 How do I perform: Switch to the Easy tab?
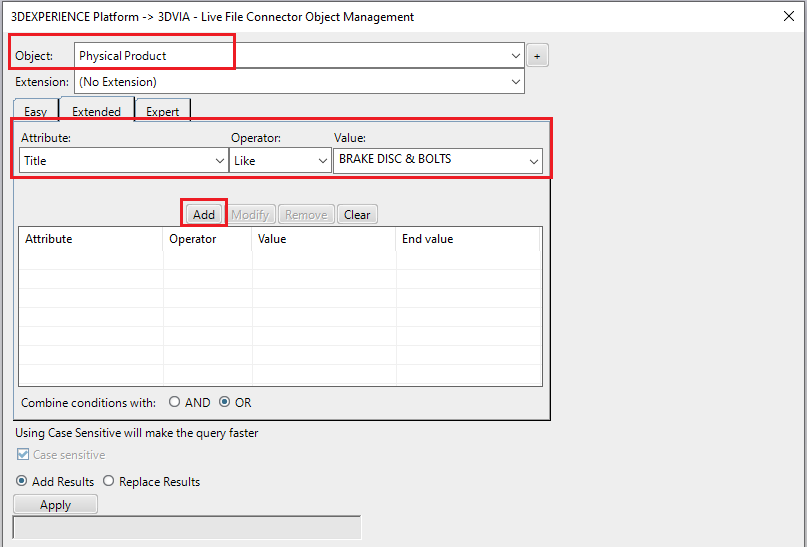(36, 111)
